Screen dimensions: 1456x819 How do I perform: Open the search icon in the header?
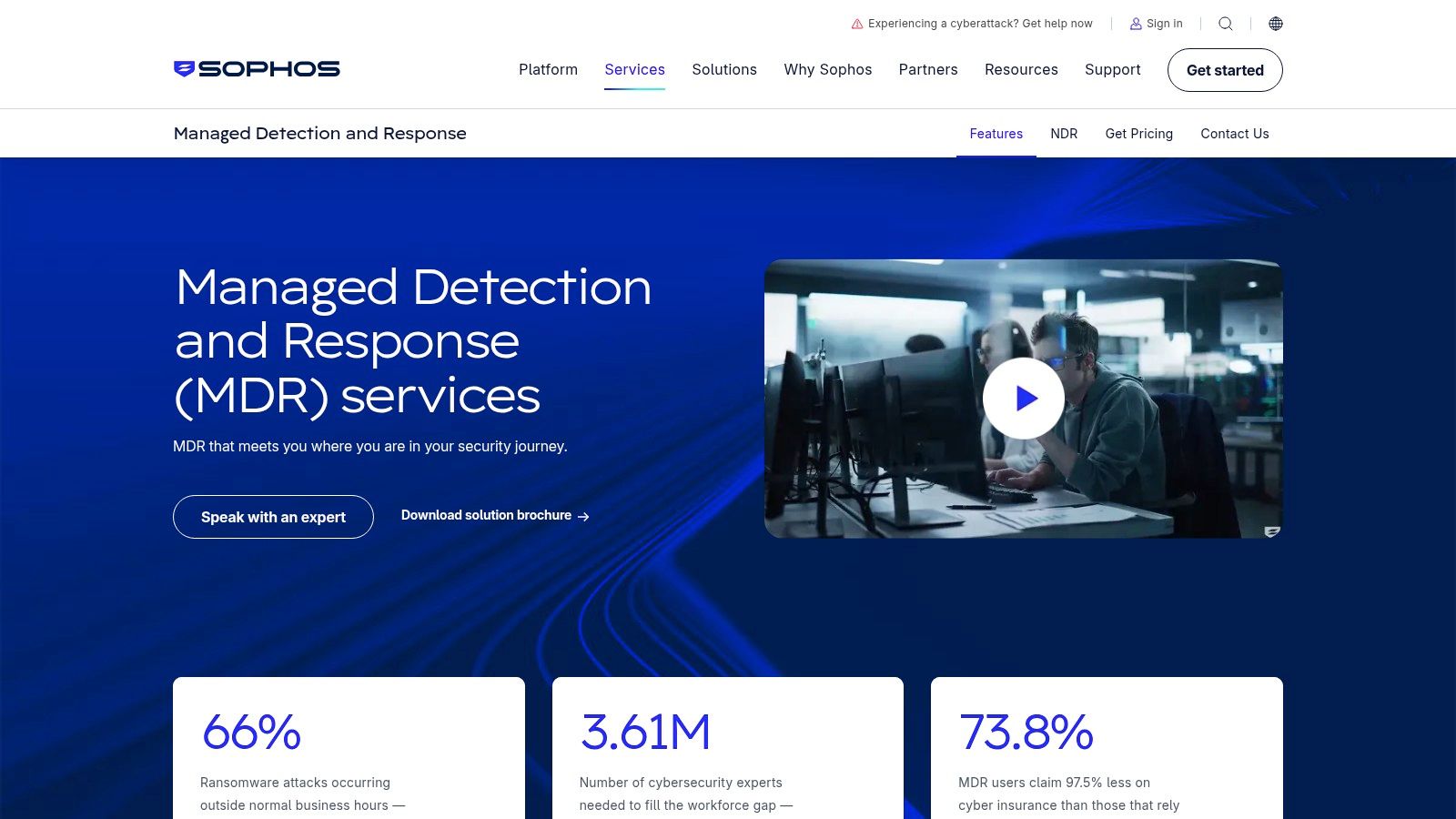pyautogui.click(x=1226, y=24)
